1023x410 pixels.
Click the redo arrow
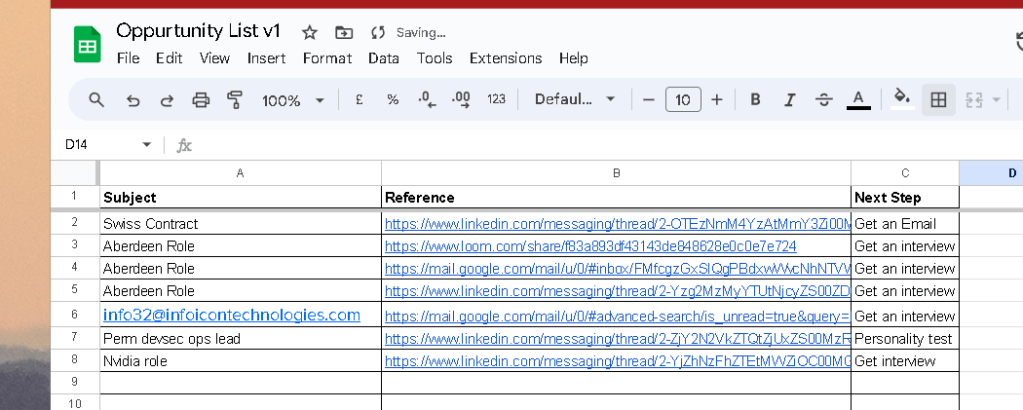pos(167,100)
